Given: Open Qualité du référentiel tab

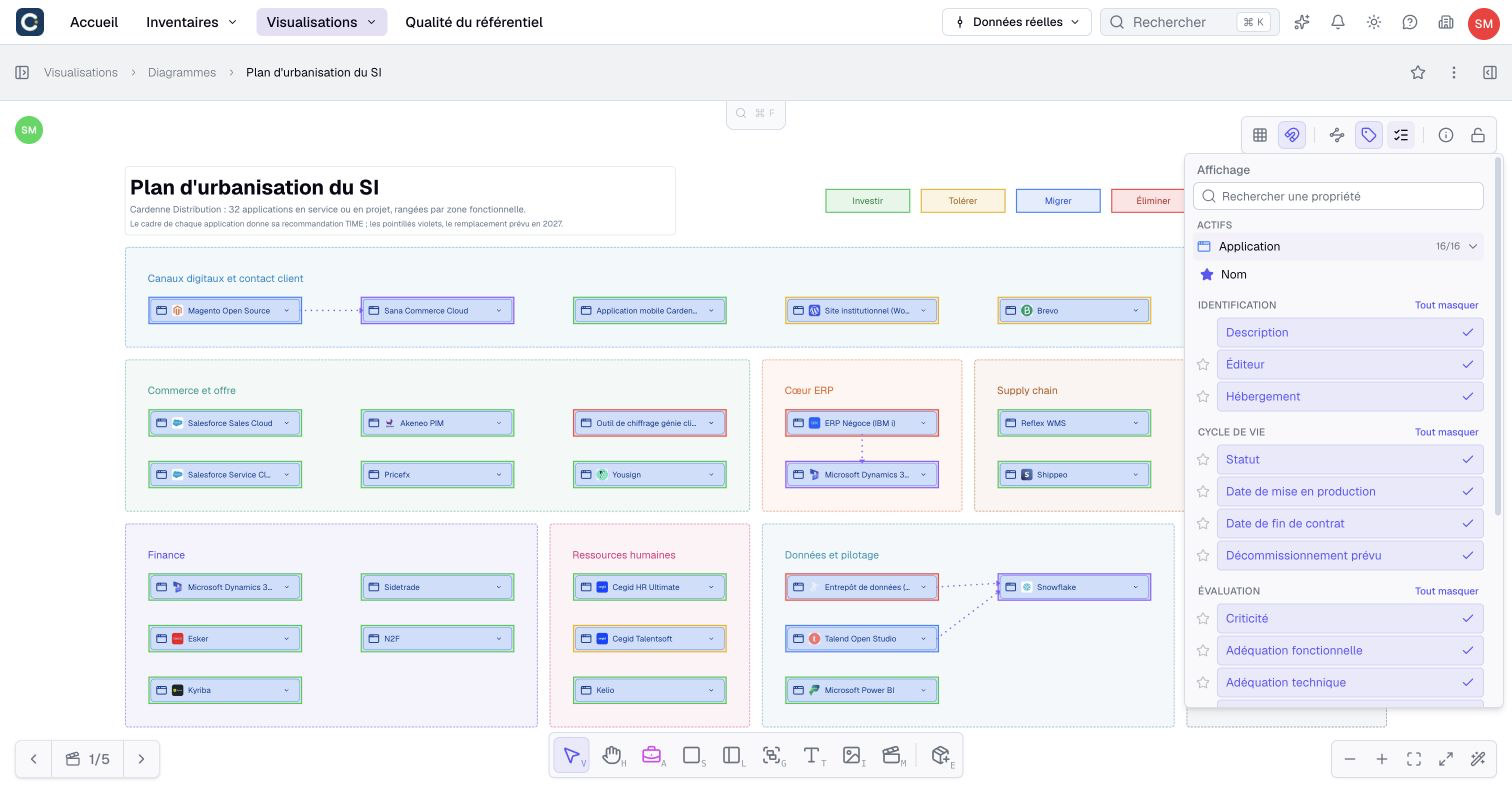Looking at the screenshot, I should [x=474, y=22].
